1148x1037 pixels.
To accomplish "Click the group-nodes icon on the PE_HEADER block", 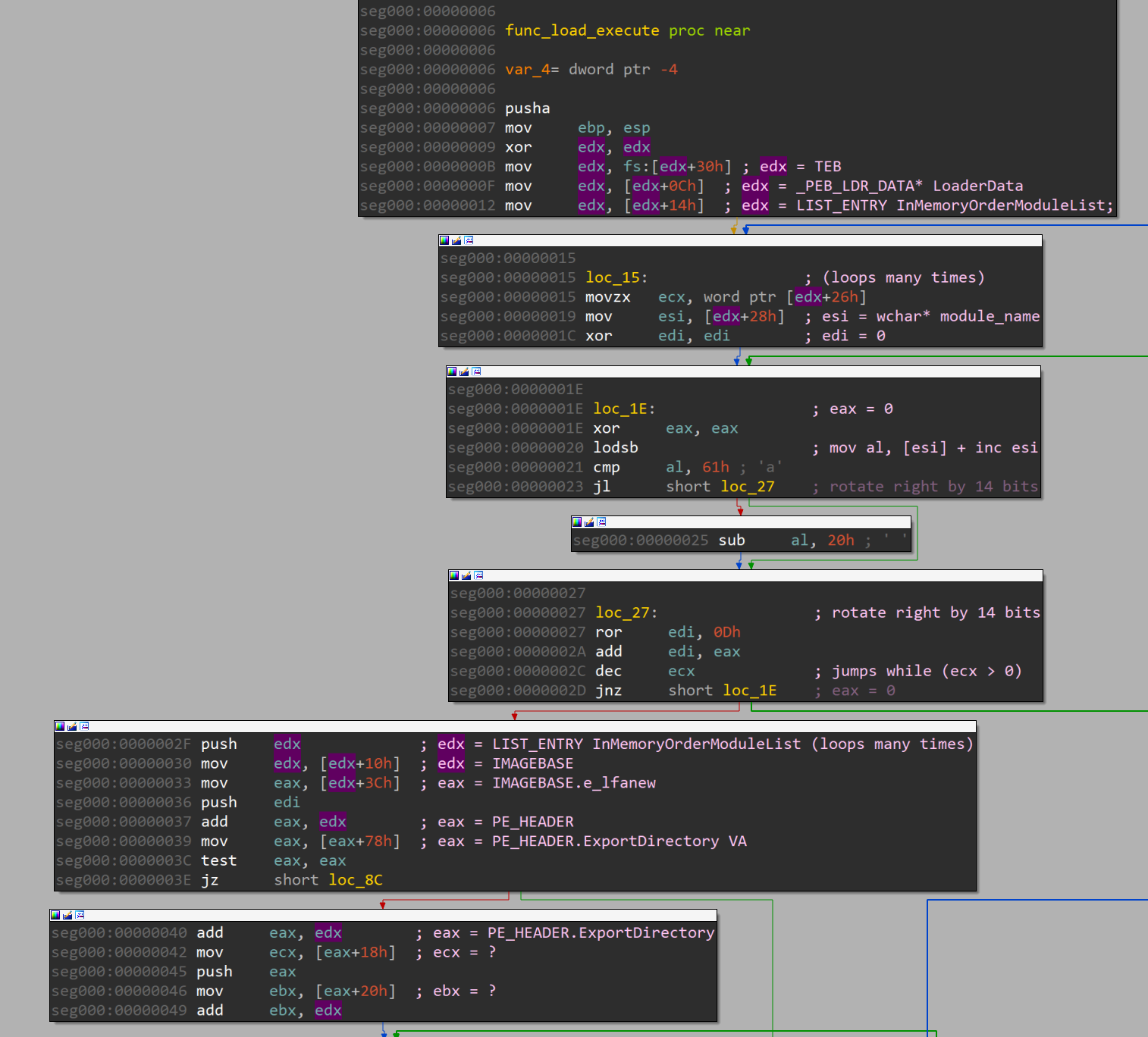I will point(83,726).
